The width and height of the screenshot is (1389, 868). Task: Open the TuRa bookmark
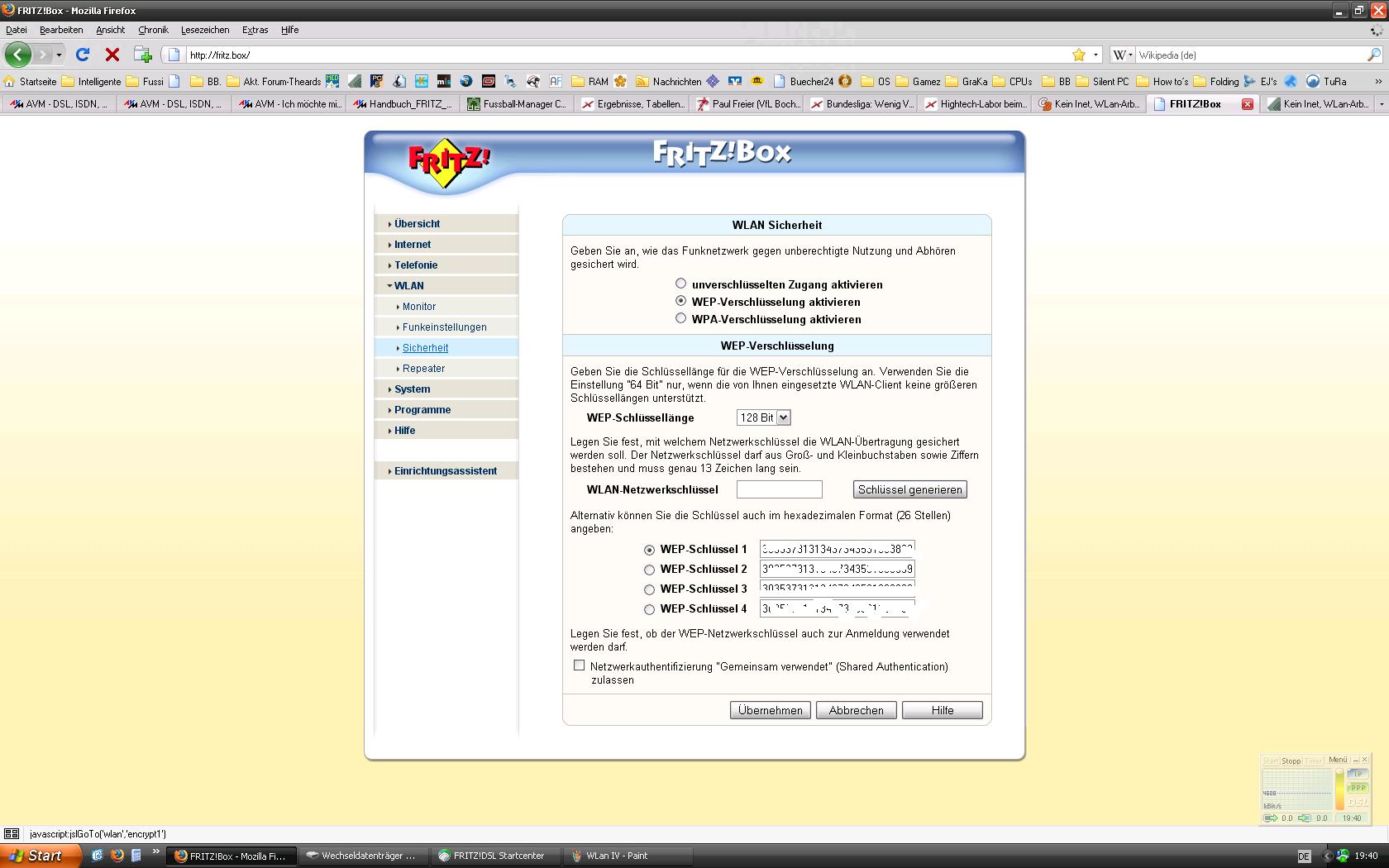click(1327, 81)
